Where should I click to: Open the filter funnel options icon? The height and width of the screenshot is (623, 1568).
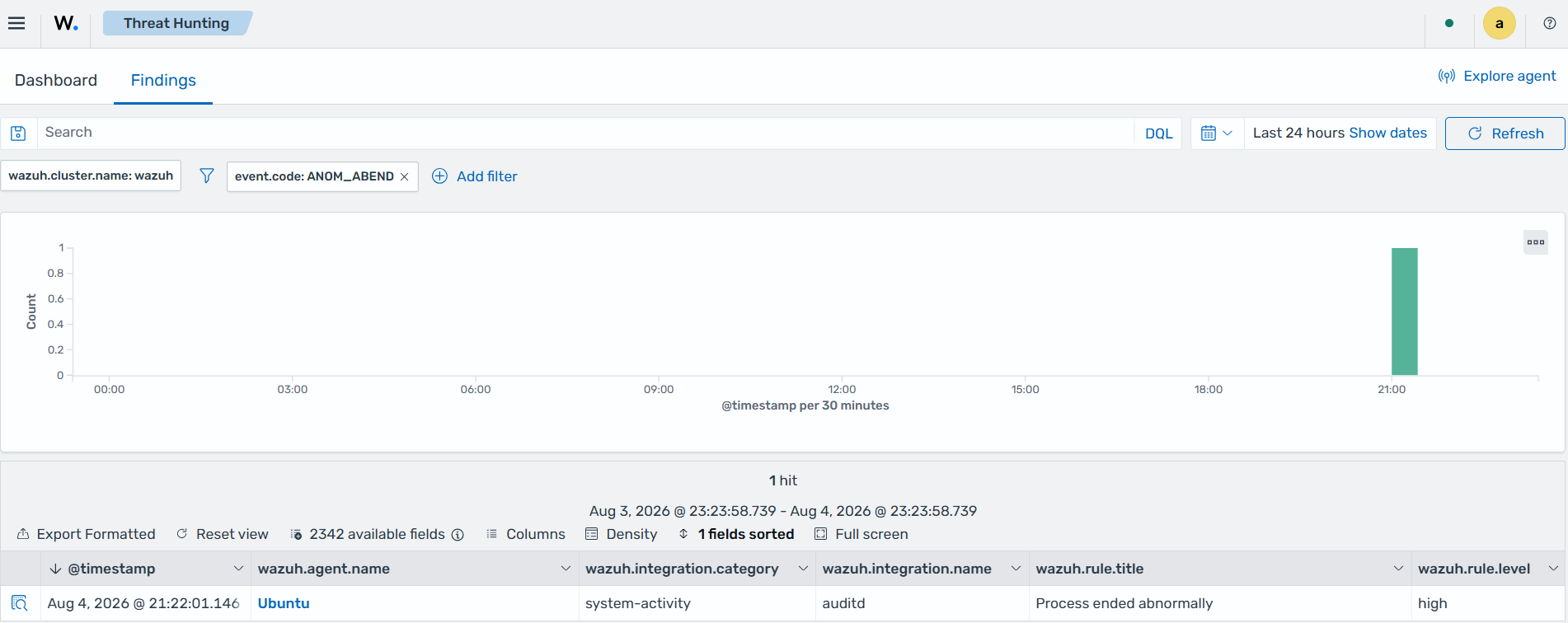click(x=207, y=176)
